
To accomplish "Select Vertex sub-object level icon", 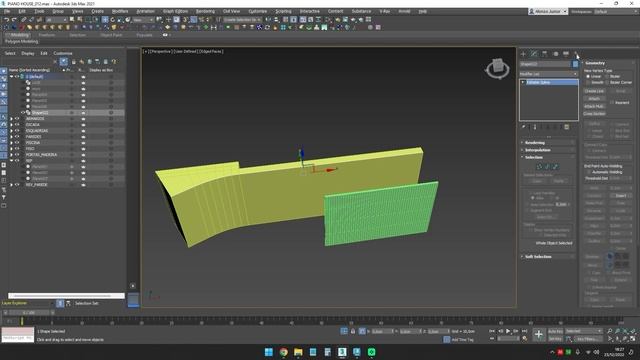I will click(x=540, y=167).
